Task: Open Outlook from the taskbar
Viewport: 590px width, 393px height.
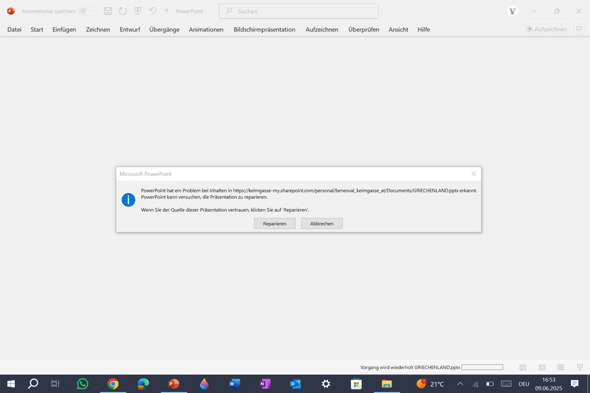Action: 295,384
